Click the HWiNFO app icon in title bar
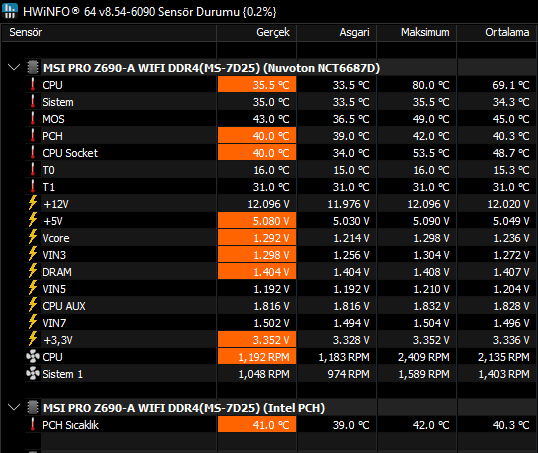The image size is (538, 453). coord(10,11)
